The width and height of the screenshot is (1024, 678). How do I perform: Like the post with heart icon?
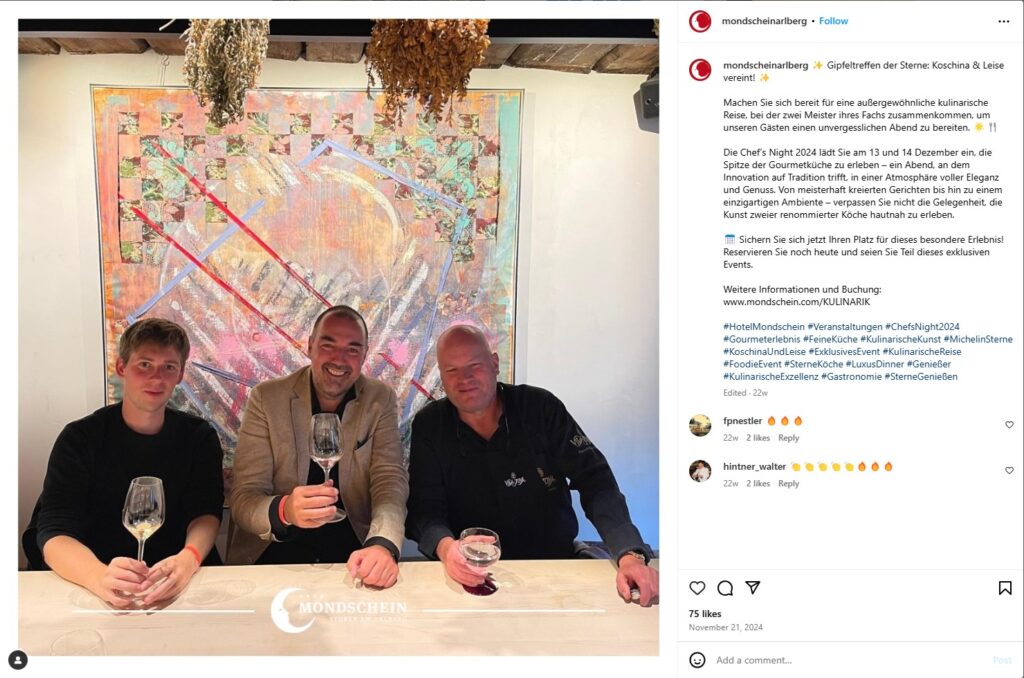pyautogui.click(x=697, y=588)
